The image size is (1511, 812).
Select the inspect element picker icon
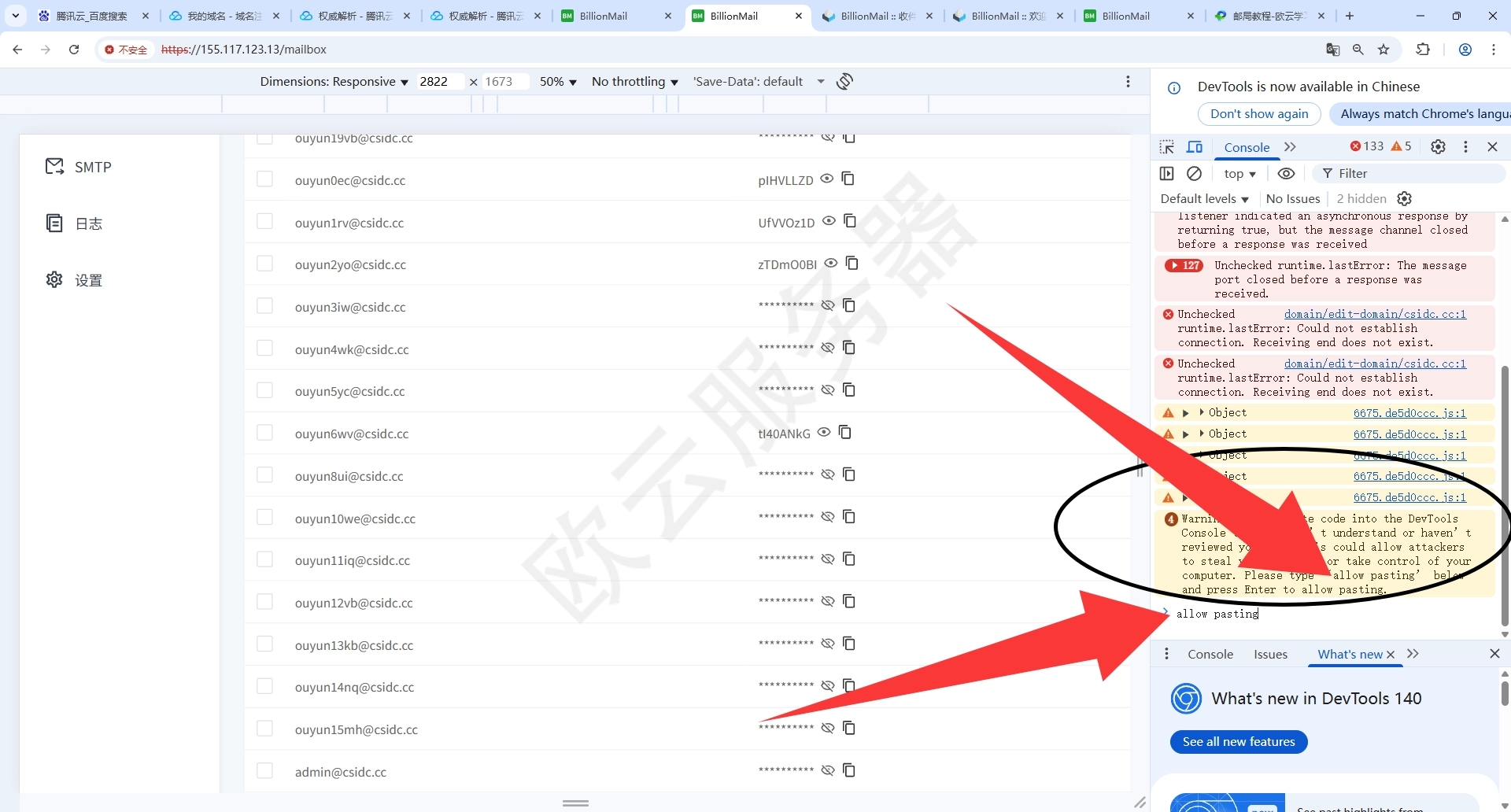1167,146
